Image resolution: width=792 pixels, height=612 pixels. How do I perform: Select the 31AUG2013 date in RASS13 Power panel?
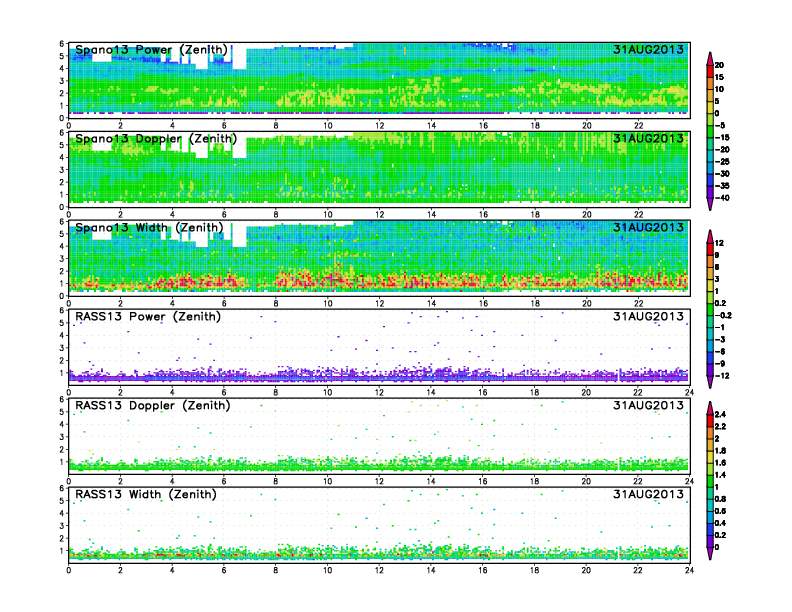click(648, 316)
